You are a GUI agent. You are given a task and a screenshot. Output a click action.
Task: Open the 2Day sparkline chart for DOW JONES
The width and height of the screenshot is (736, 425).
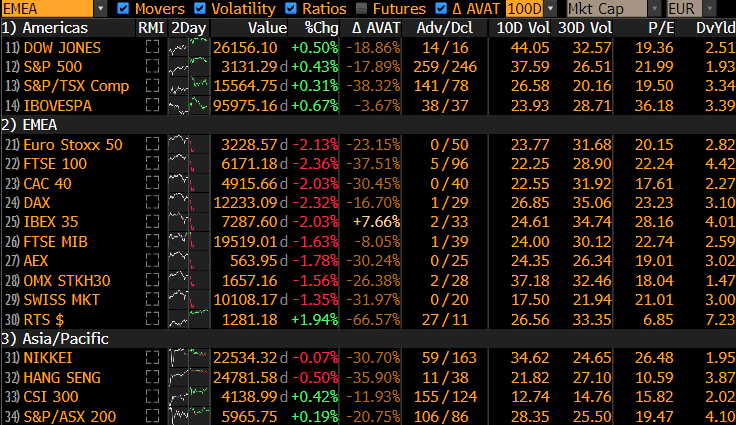click(189, 47)
